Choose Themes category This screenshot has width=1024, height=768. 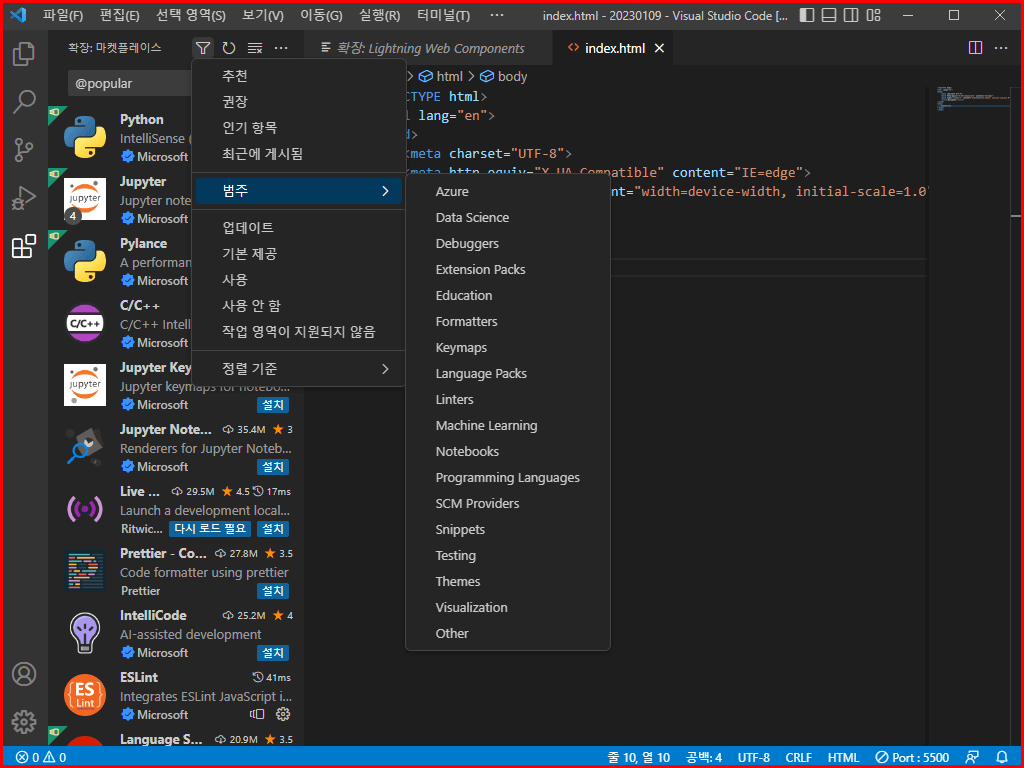pos(508,581)
